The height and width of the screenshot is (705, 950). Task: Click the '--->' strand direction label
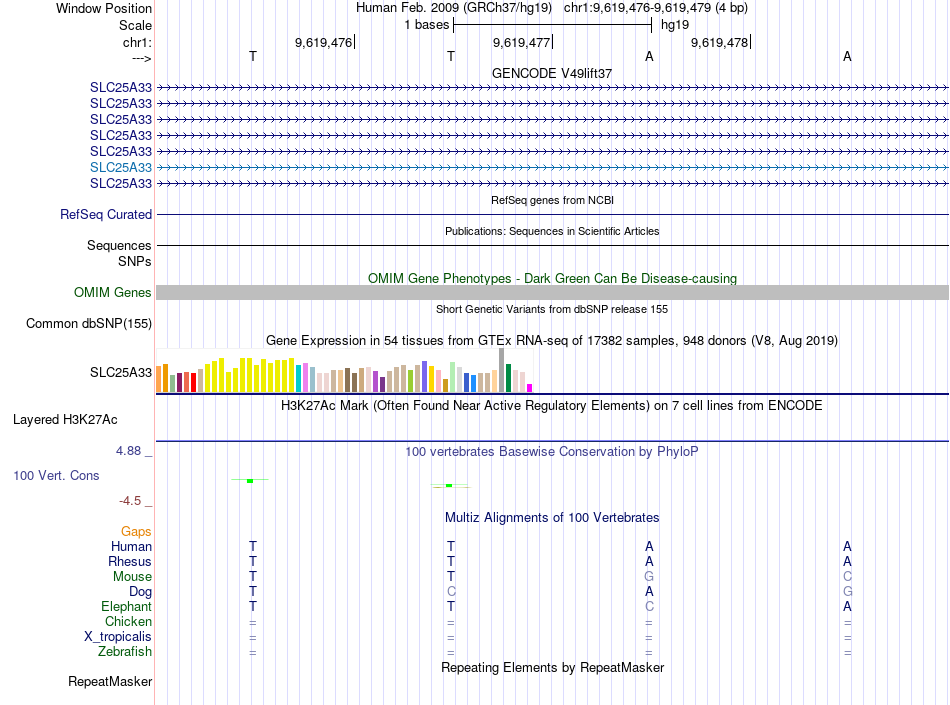141,59
